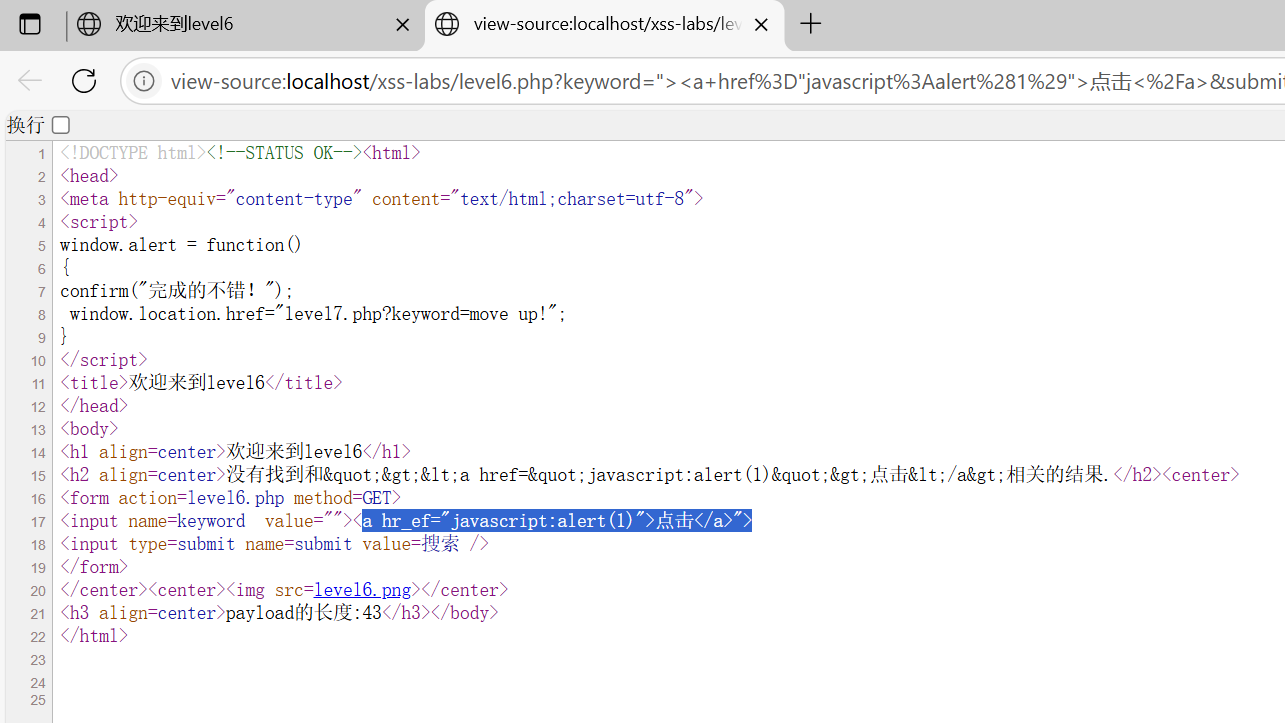Click the form action=level6.php line
The height and width of the screenshot is (723, 1285).
230,498
